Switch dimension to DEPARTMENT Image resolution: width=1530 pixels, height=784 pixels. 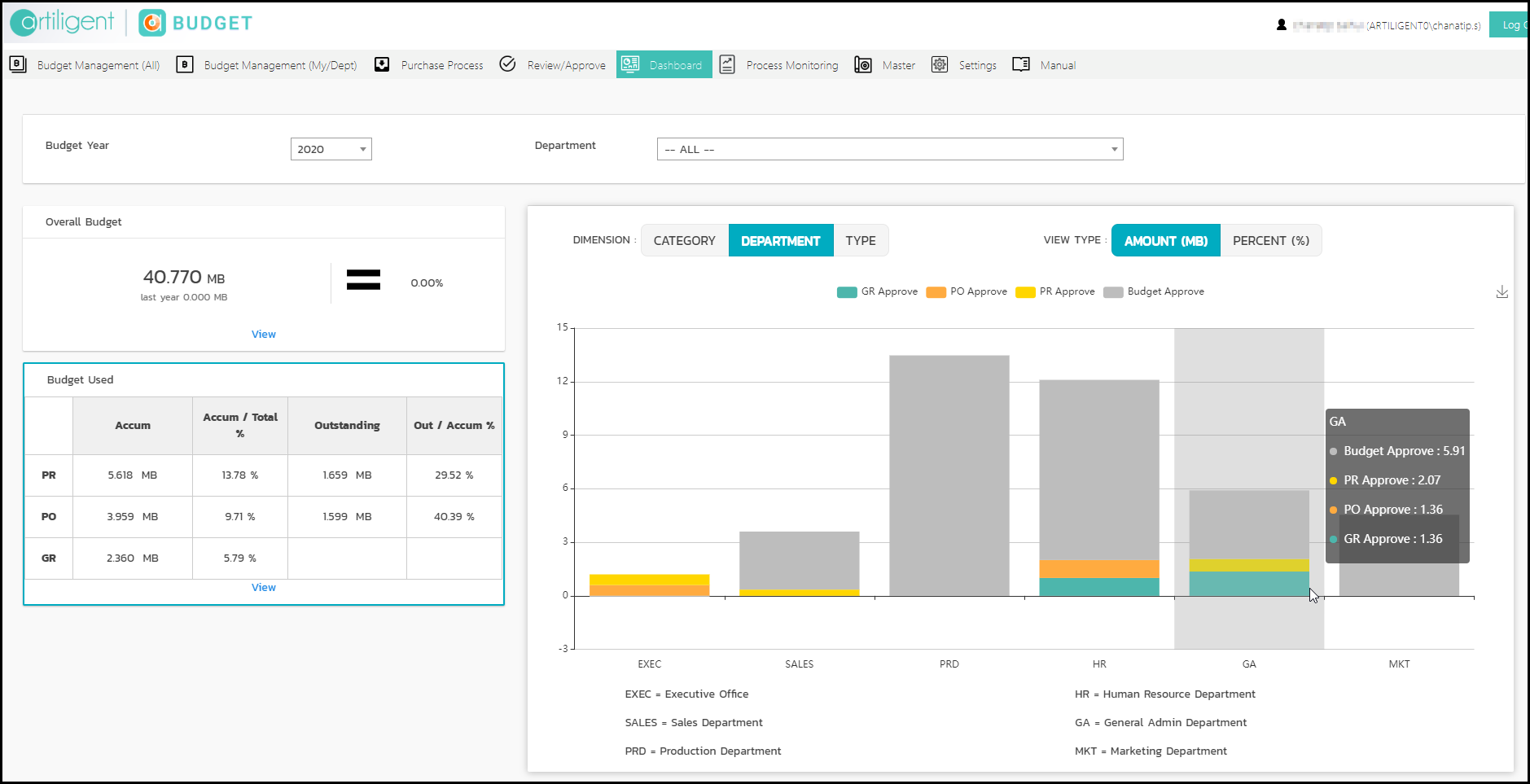781,240
